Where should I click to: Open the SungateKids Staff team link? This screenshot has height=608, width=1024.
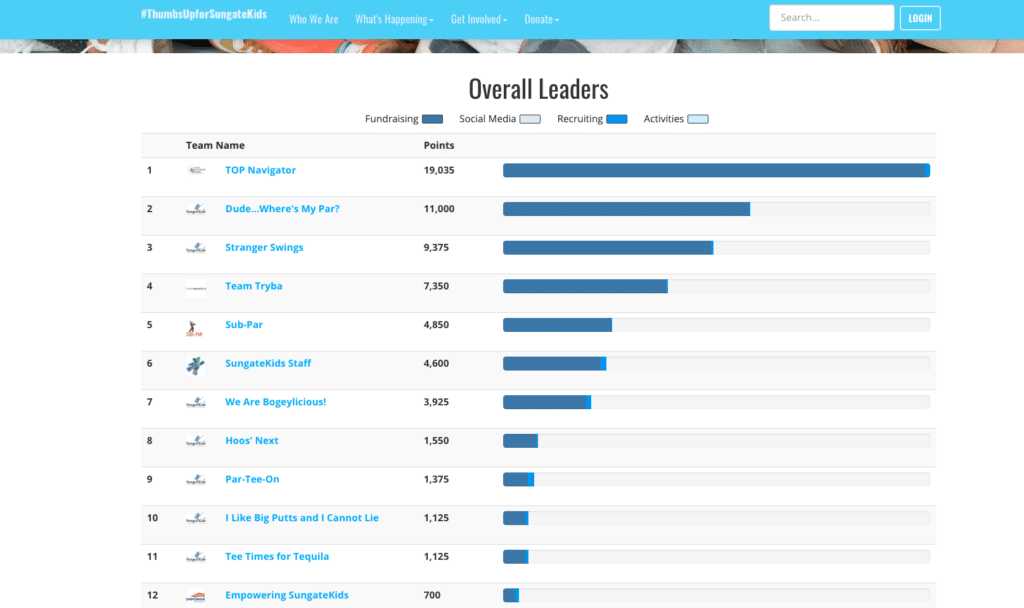268,362
